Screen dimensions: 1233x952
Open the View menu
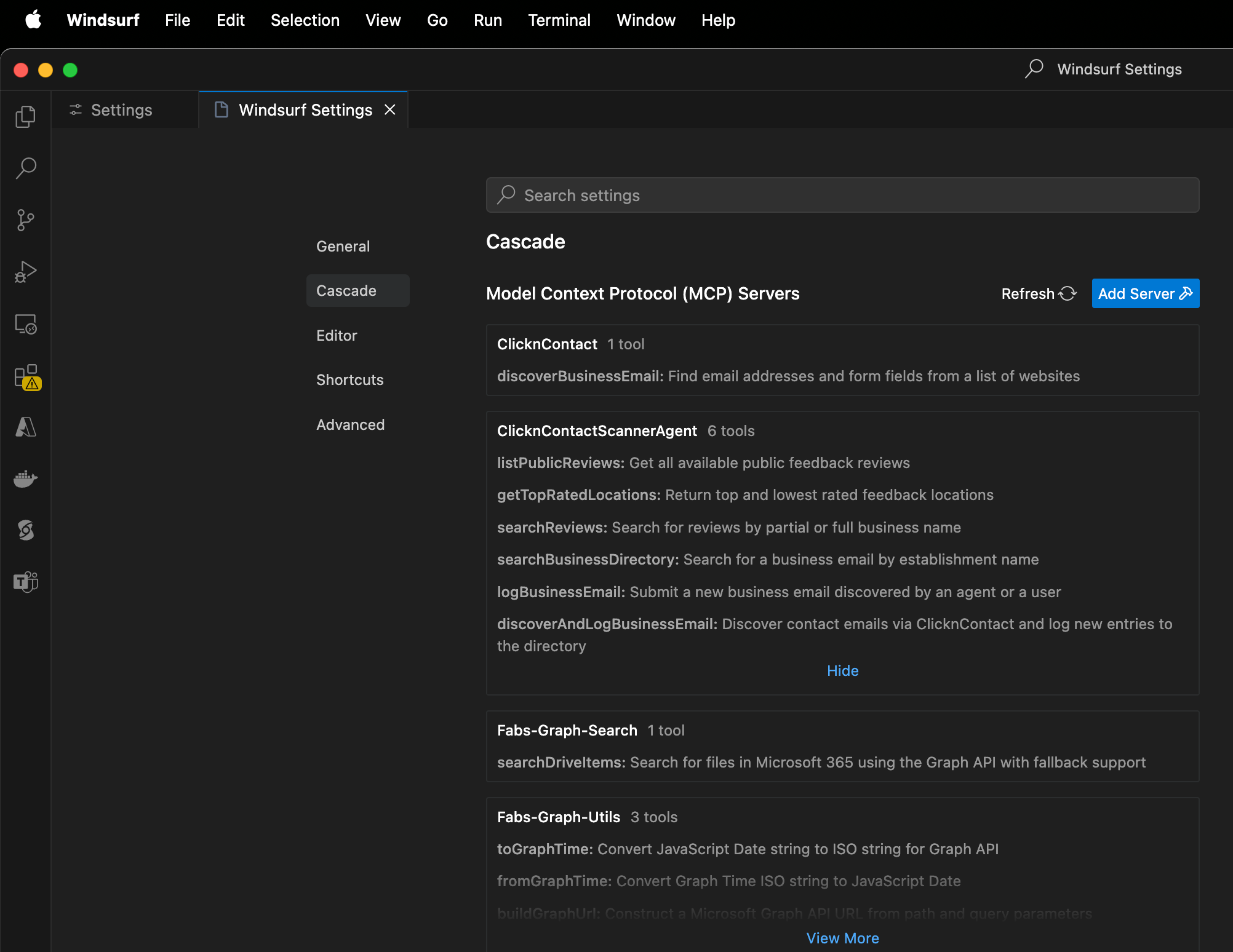click(x=383, y=20)
